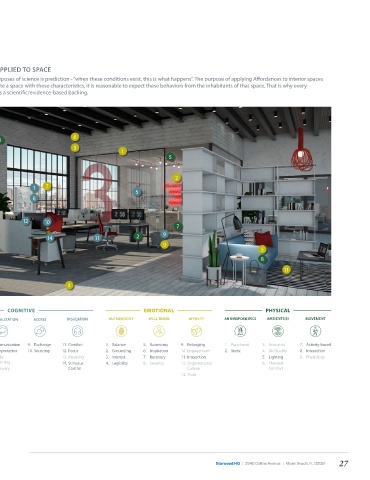
Task: Select the Ambient(s) icon
Action: [278, 331]
